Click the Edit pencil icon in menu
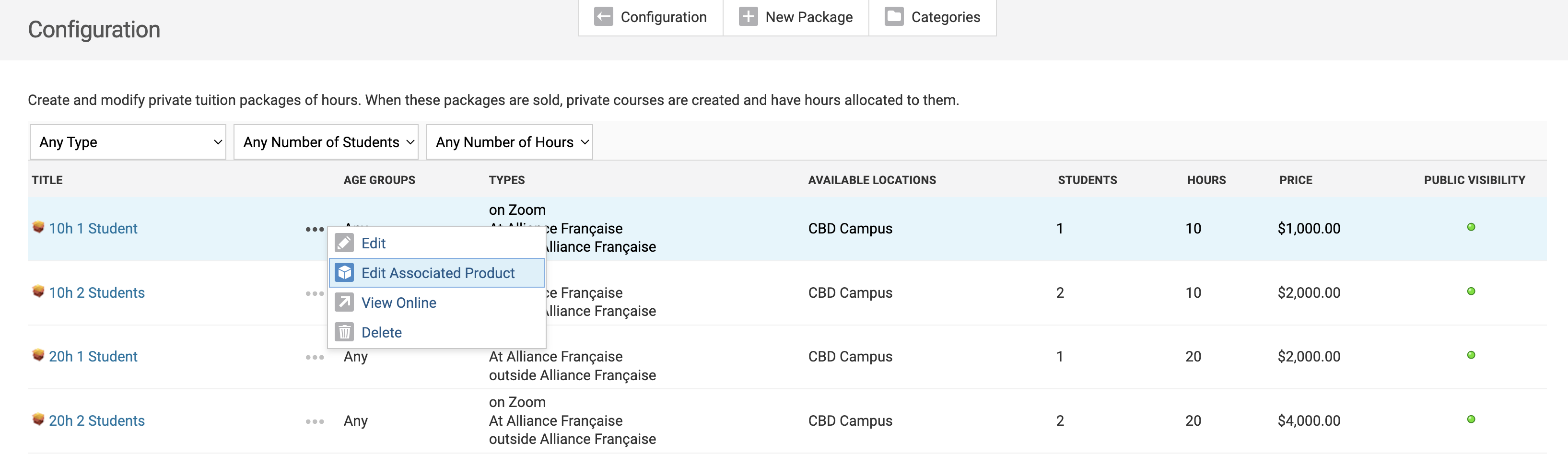The height and width of the screenshot is (466, 1568). pos(344,244)
